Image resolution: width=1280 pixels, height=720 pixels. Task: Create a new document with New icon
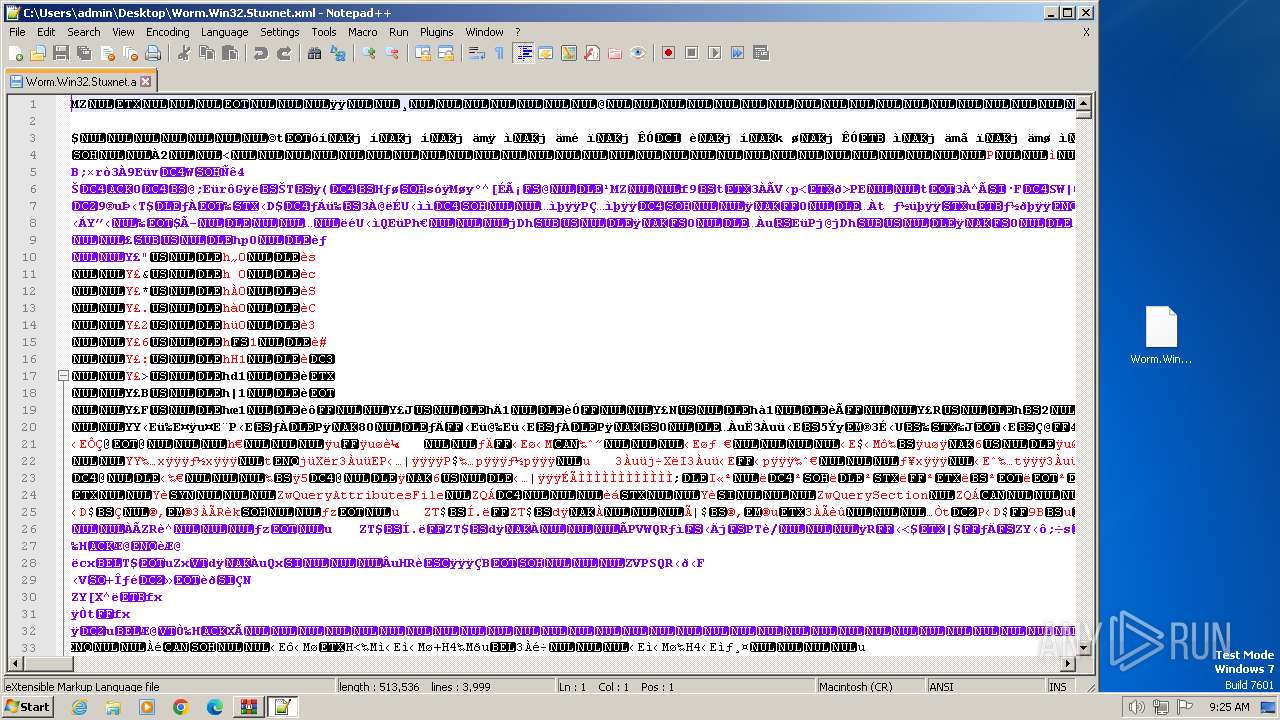pos(16,53)
